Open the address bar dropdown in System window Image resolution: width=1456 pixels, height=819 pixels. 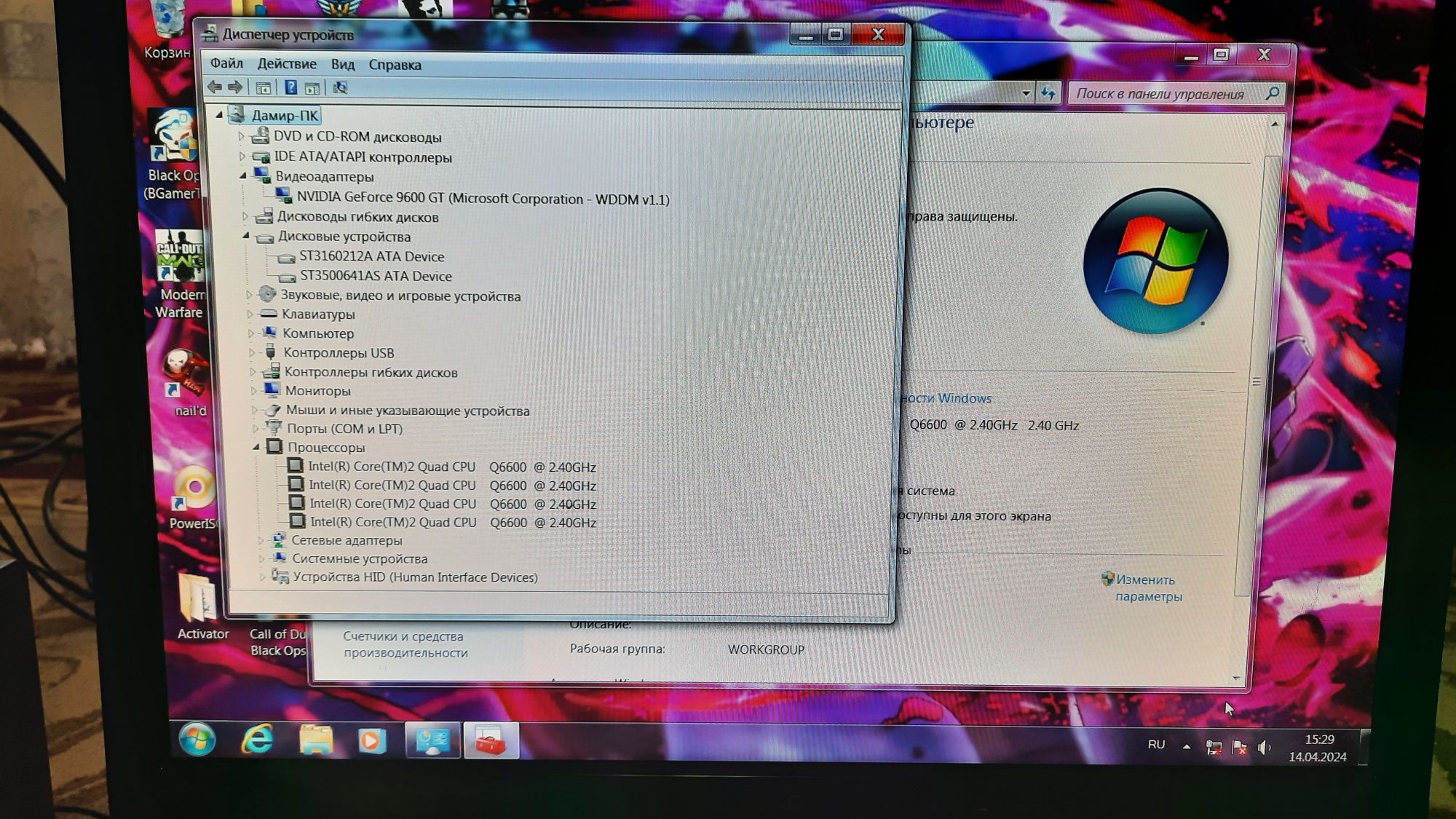tap(1026, 93)
